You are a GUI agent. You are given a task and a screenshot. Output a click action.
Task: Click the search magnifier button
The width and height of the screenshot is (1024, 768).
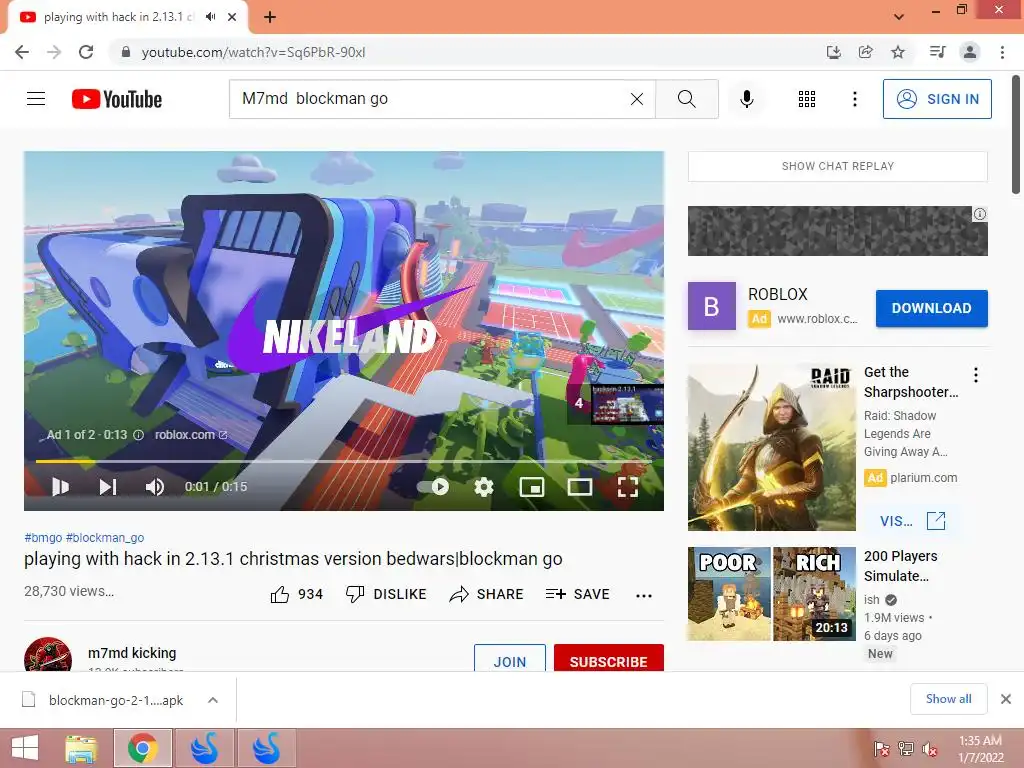pos(686,99)
